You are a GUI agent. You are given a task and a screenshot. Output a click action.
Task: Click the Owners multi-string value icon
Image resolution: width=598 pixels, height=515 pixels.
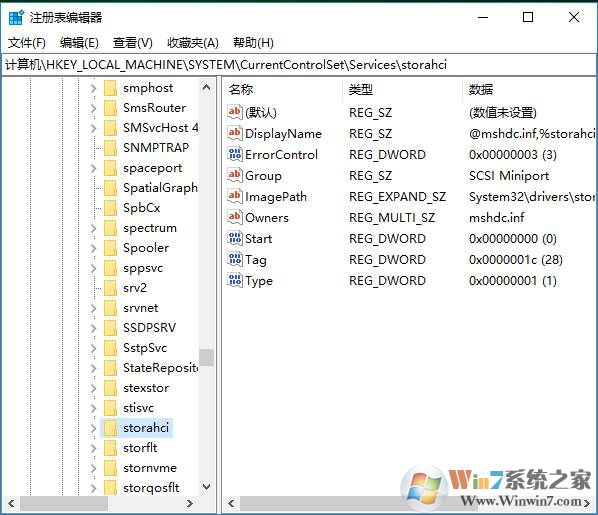(235, 217)
